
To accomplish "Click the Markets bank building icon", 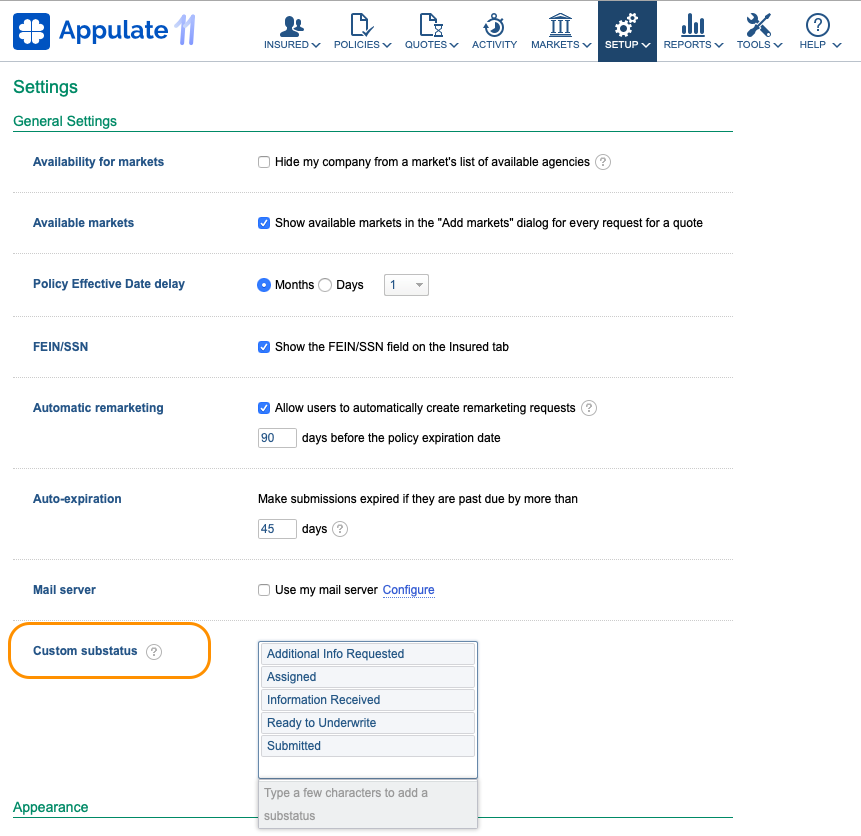I will 560,25.
